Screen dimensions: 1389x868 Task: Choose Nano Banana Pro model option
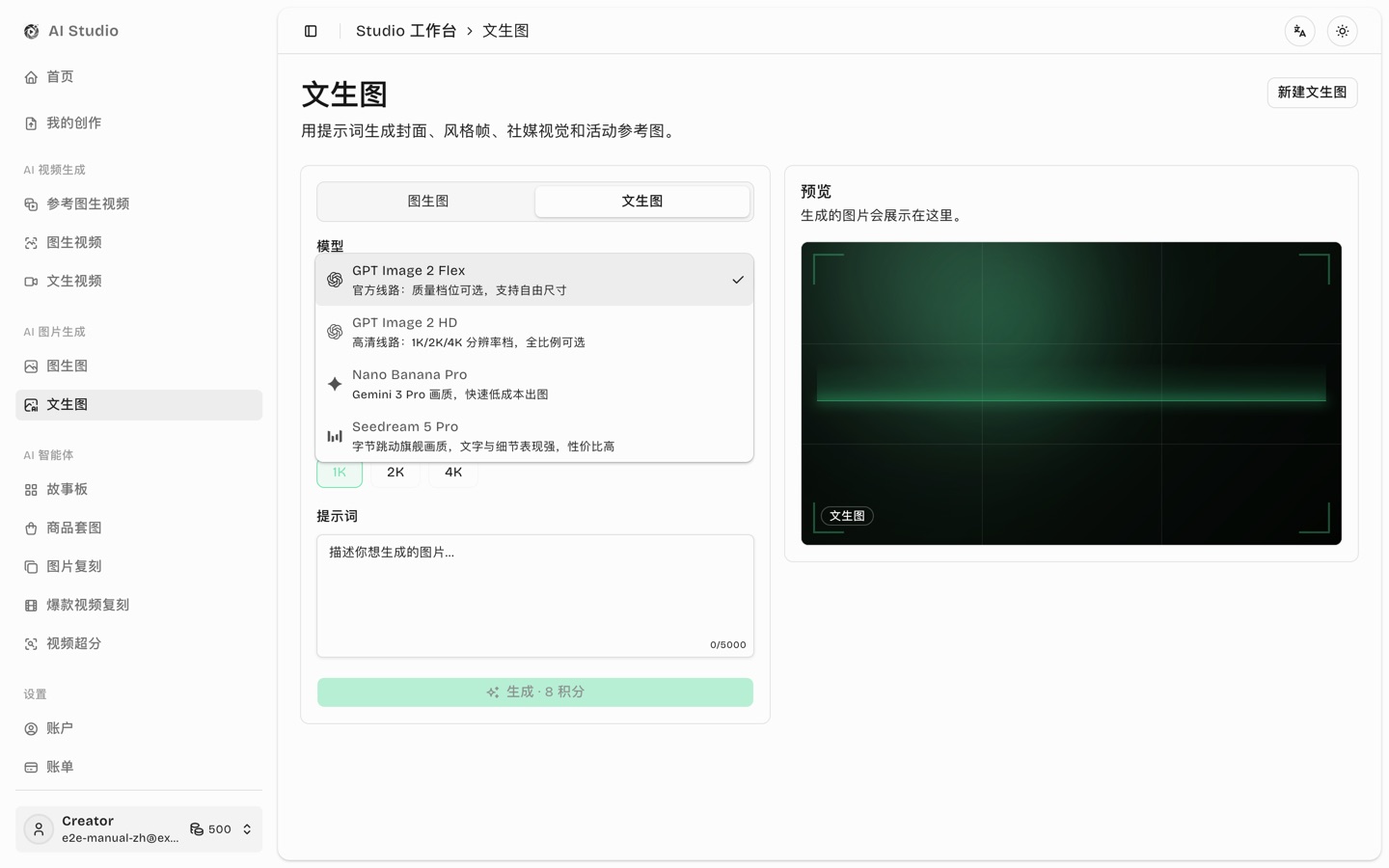coord(534,384)
